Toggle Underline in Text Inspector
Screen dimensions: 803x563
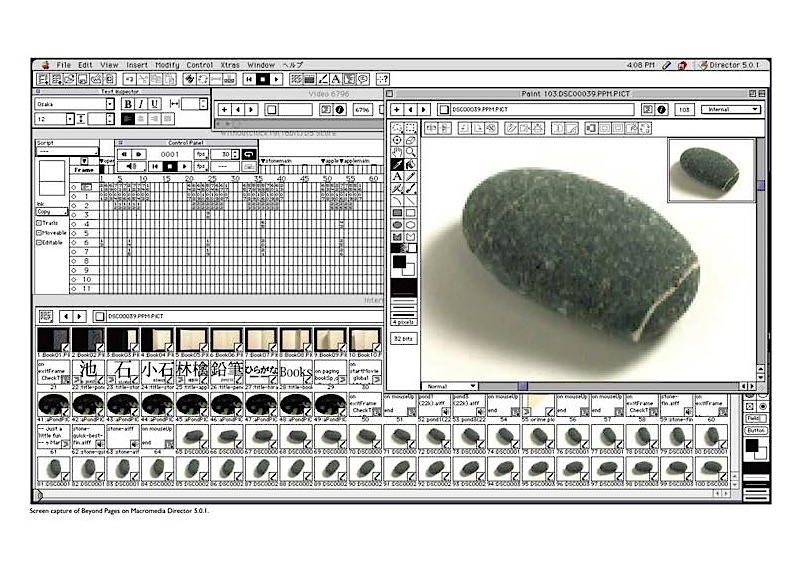154,104
